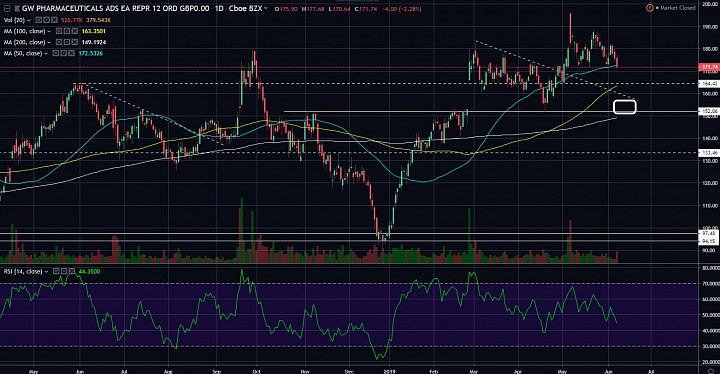Click the MA 100 value 163.3501

pyautogui.click(x=94, y=31)
